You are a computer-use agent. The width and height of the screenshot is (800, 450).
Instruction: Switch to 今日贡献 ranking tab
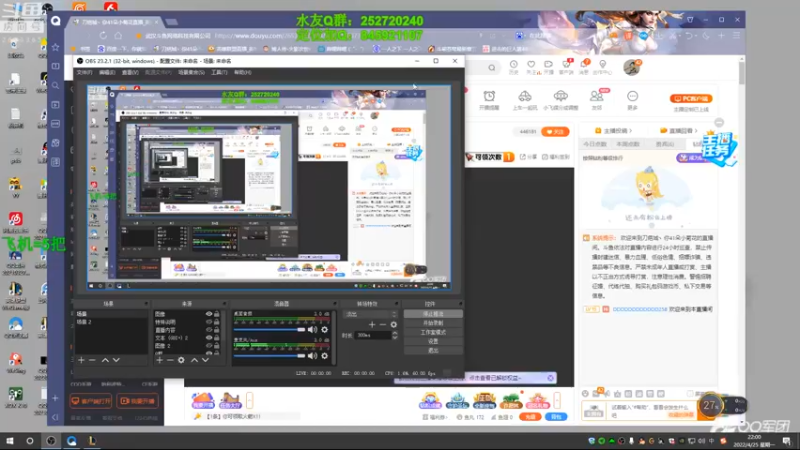click(x=595, y=144)
